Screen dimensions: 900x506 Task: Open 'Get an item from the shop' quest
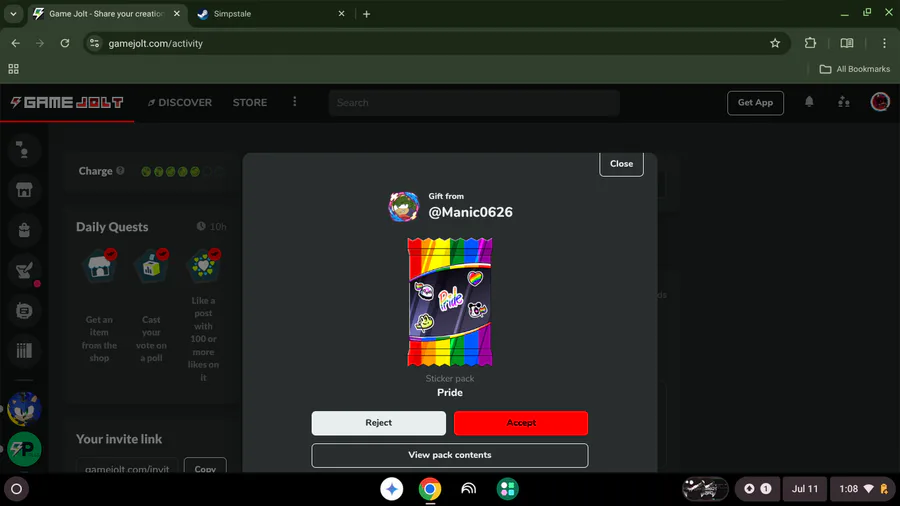click(x=99, y=306)
